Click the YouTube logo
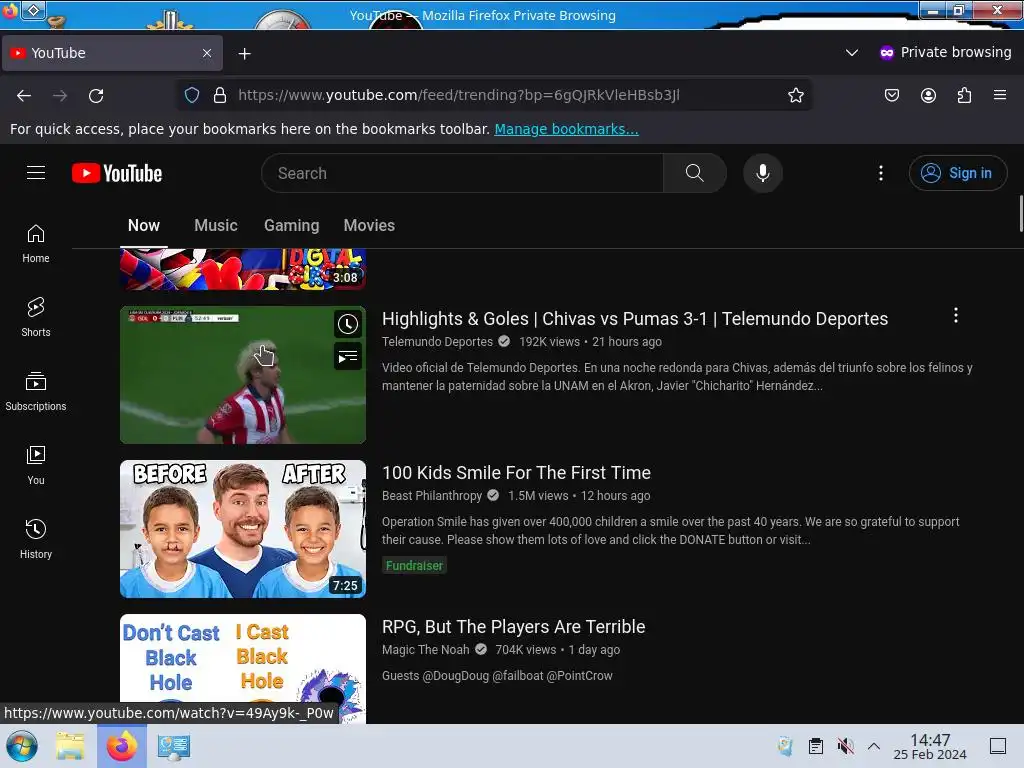This screenshot has width=1024, height=768. 117,173
